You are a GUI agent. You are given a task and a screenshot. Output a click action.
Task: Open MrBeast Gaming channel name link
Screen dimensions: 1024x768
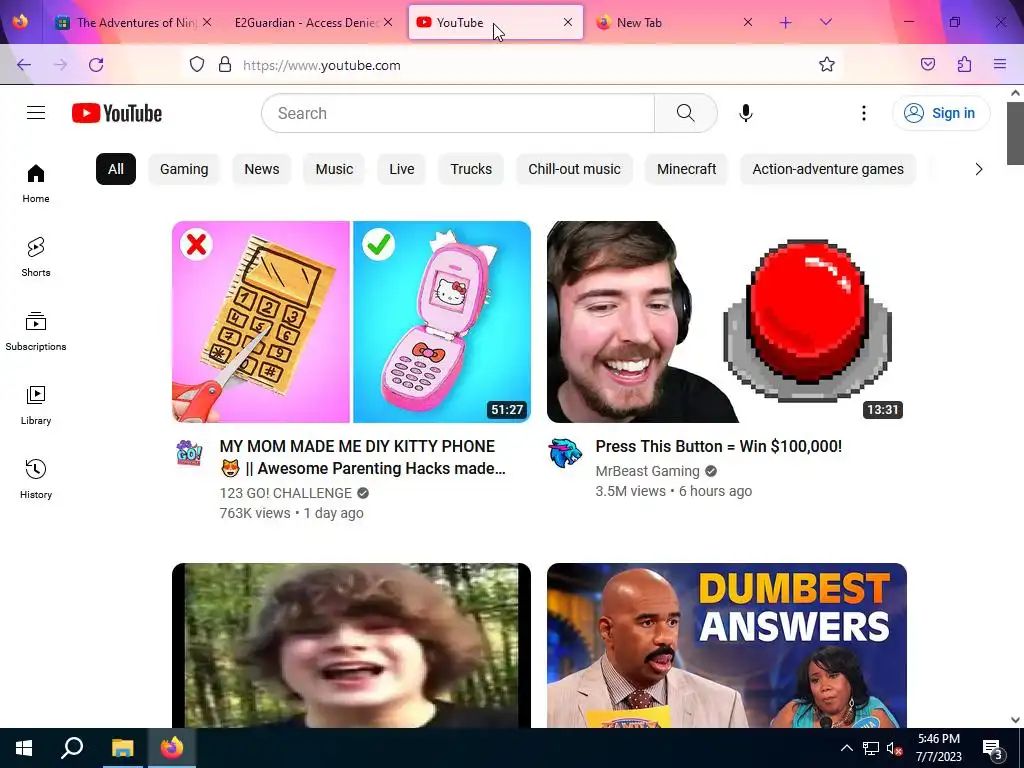pyautogui.click(x=647, y=471)
